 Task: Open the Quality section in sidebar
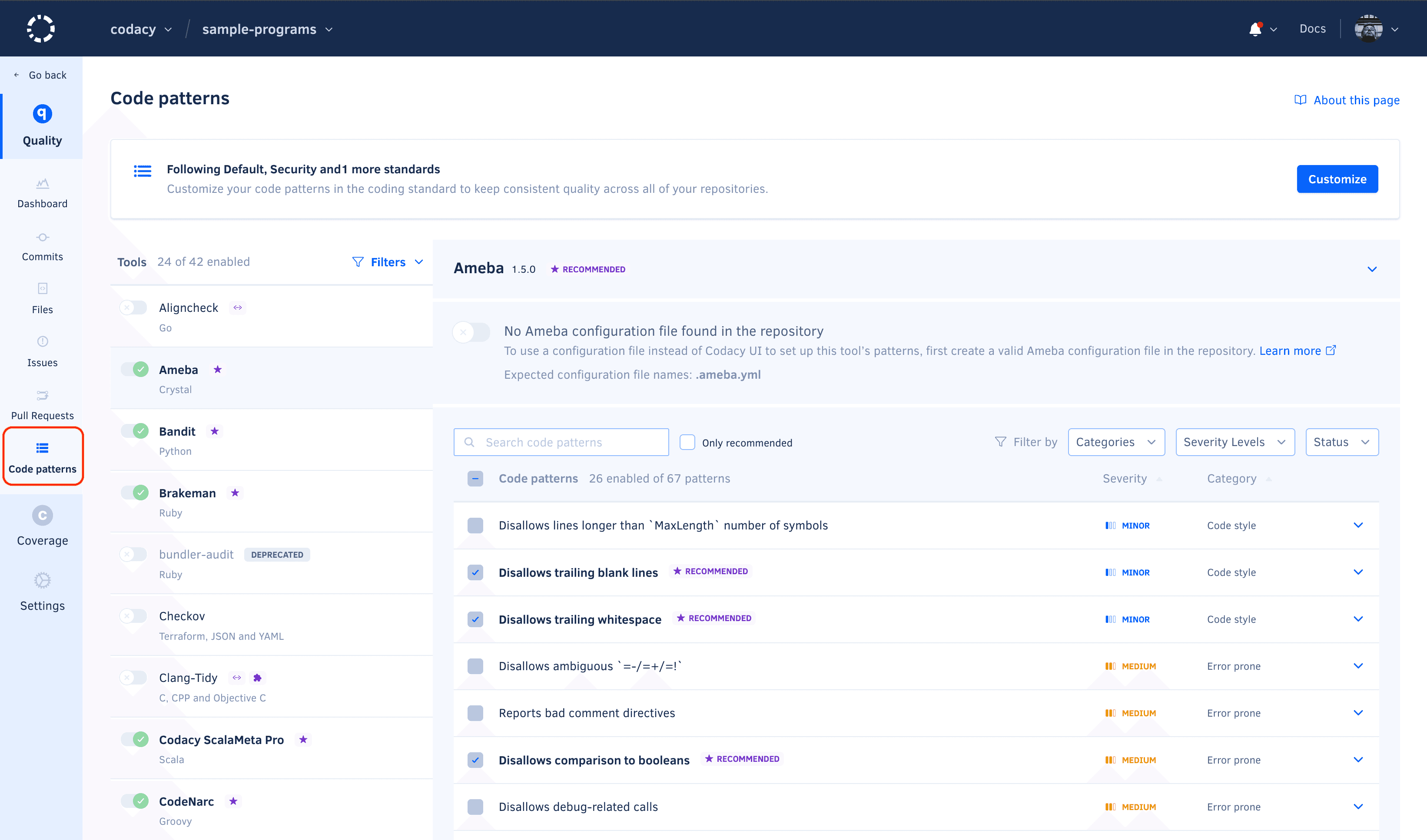pyautogui.click(x=42, y=126)
